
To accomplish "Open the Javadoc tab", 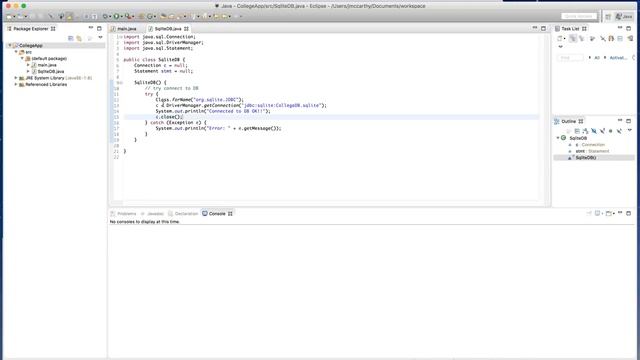I will click(x=152, y=213).
